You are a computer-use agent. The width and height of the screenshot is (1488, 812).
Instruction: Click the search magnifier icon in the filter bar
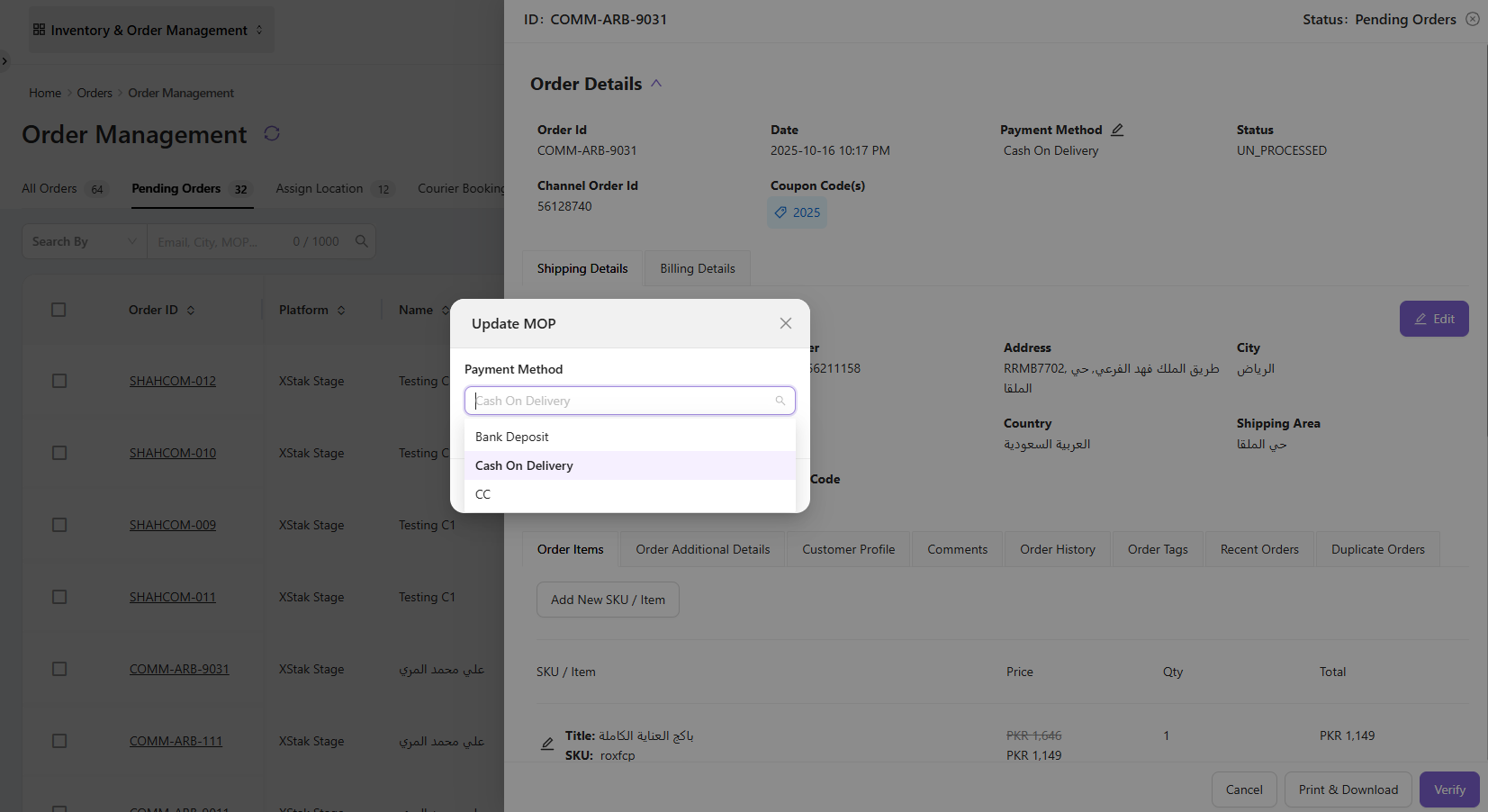(x=362, y=241)
